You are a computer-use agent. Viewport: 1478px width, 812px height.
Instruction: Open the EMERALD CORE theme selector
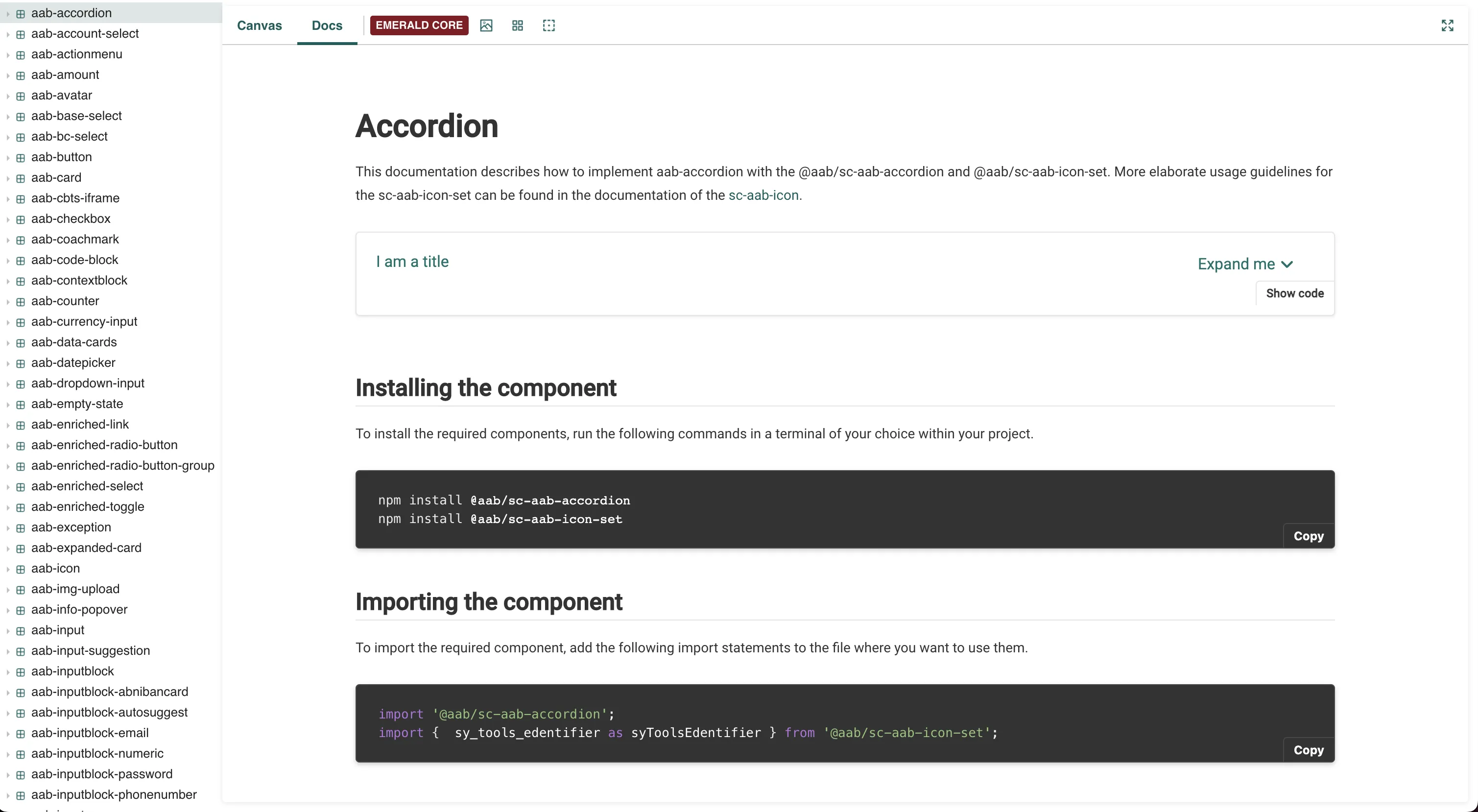click(419, 25)
